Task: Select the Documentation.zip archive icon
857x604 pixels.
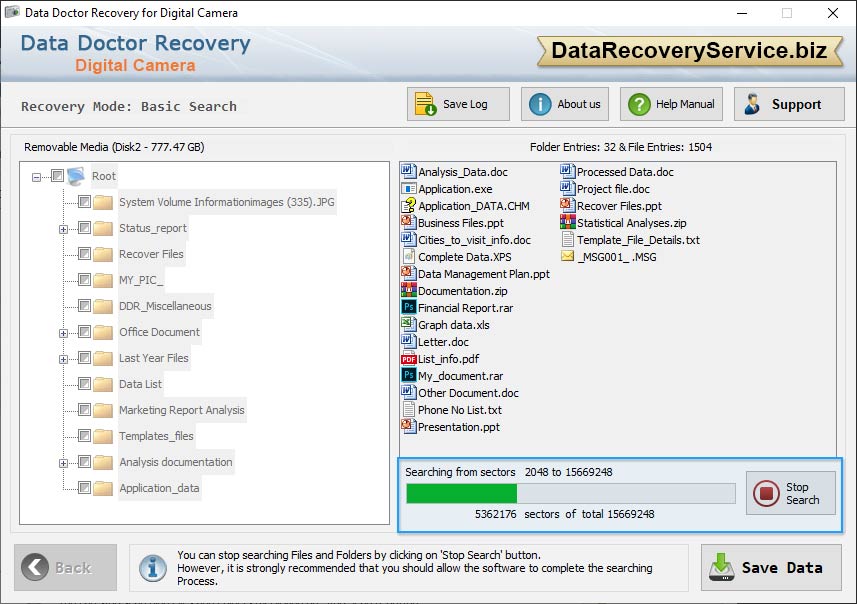Action: (408, 290)
